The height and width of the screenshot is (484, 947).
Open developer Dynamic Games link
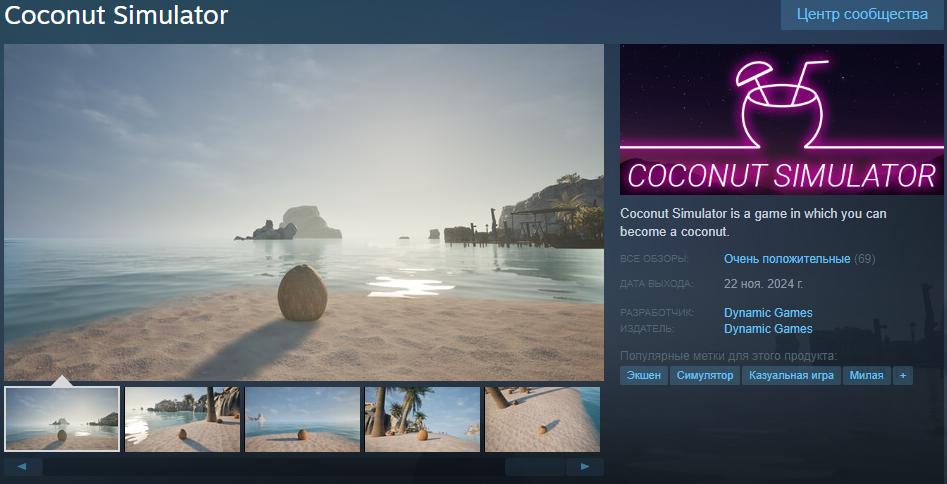(x=768, y=313)
